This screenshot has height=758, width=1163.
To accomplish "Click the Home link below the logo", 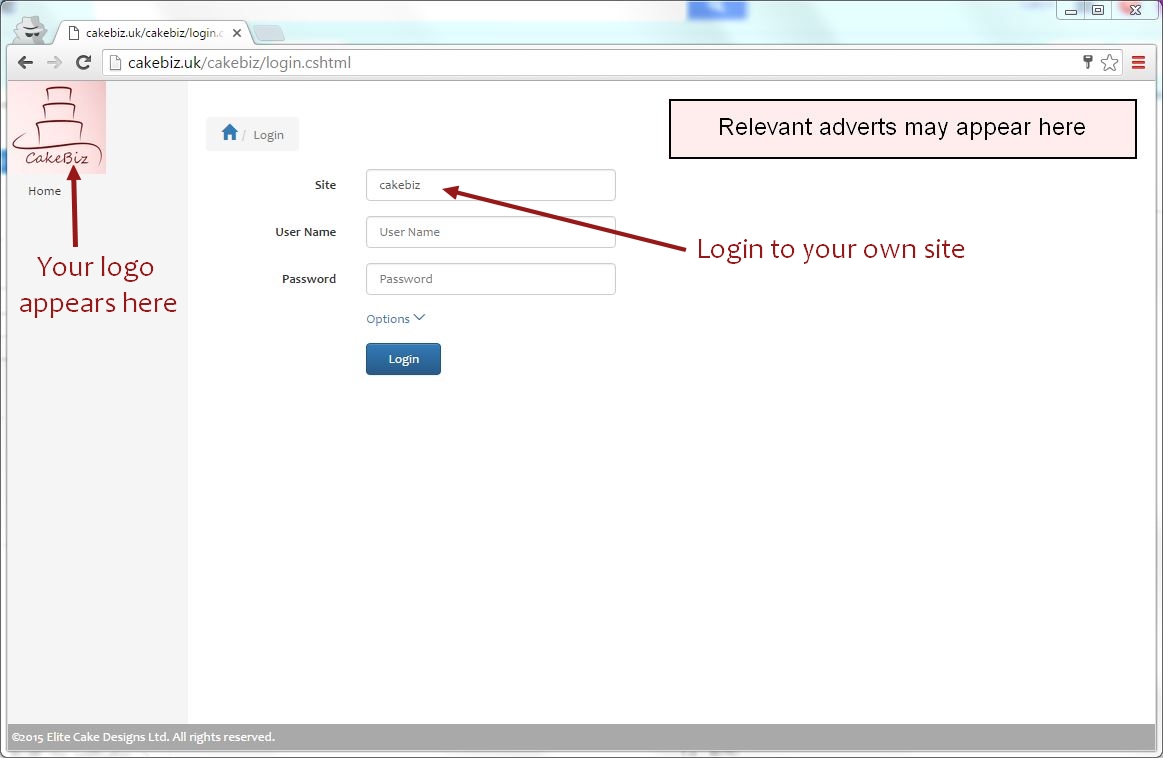I will [x=44, y=190].
